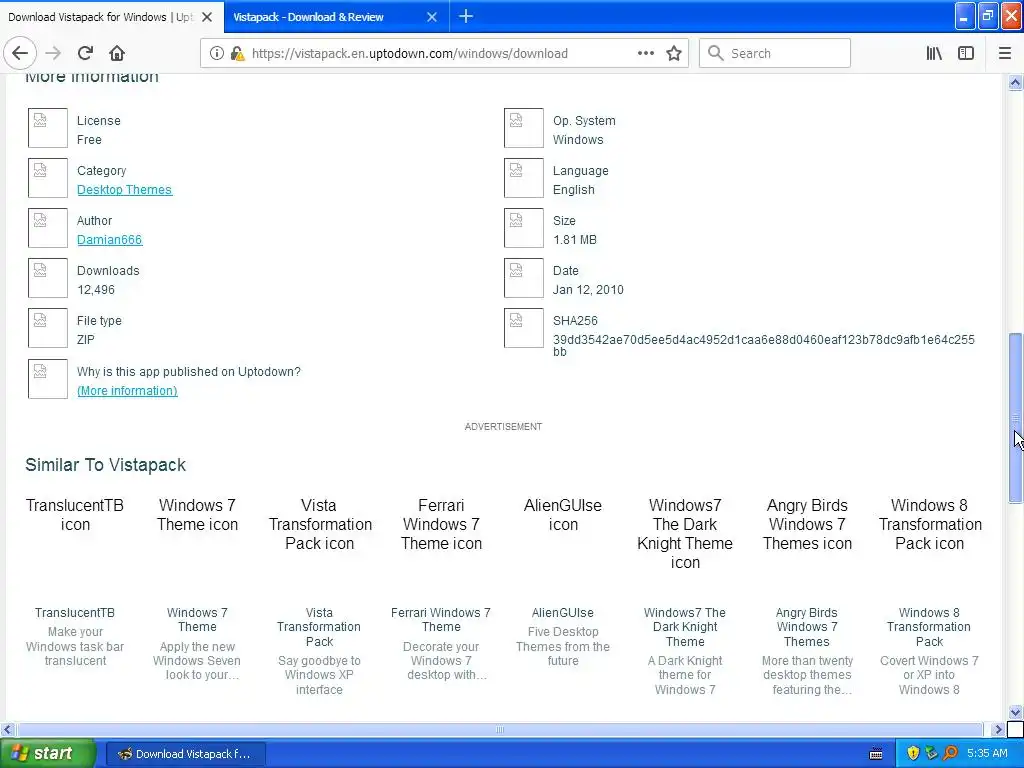Switch to Vistapack - Download & Review tab
1024x768 pixels.
(336, 17)
